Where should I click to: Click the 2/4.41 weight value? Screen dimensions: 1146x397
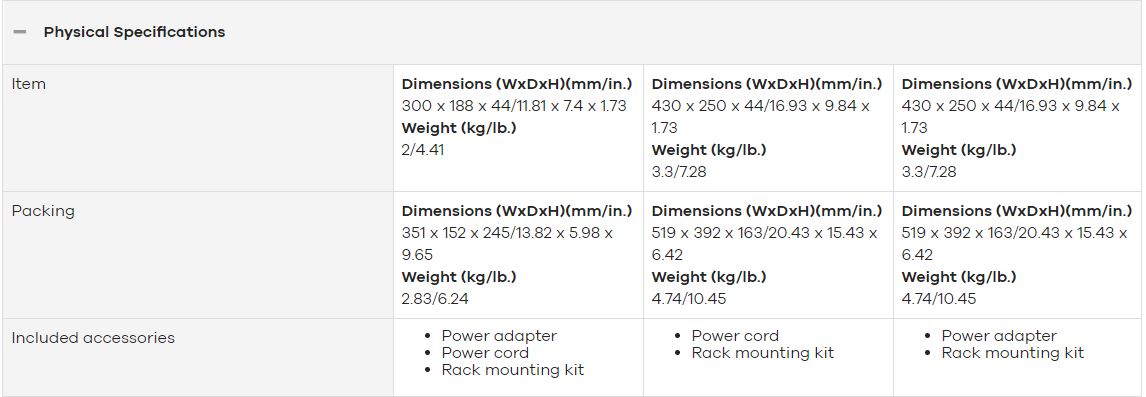423,150
